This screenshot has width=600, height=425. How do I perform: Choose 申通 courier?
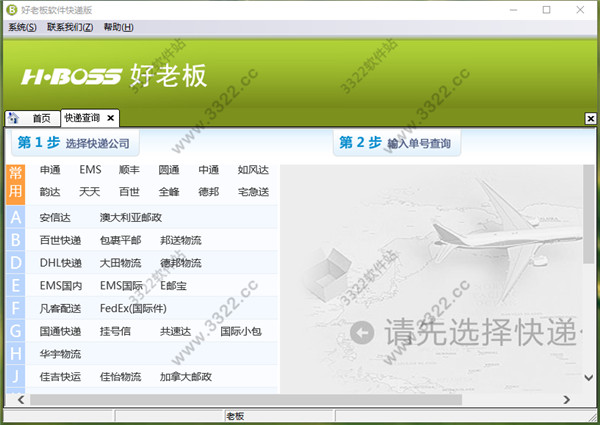point(50,169)
